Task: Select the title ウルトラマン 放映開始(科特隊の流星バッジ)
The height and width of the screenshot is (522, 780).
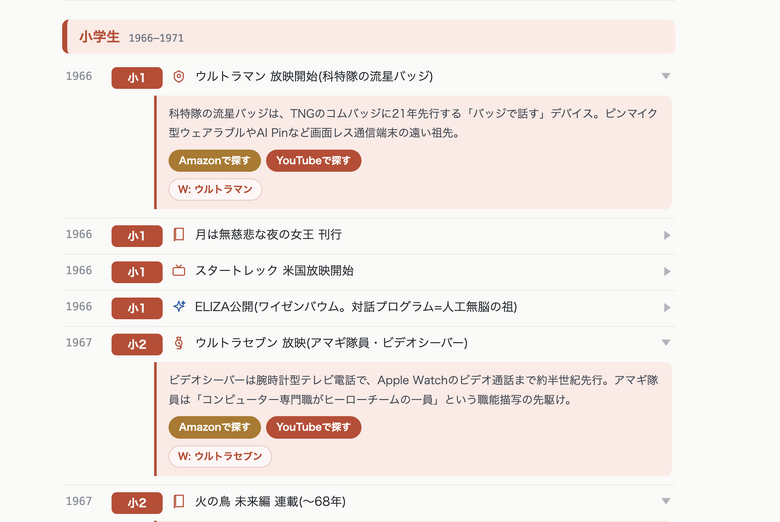Action: [314, 76]
